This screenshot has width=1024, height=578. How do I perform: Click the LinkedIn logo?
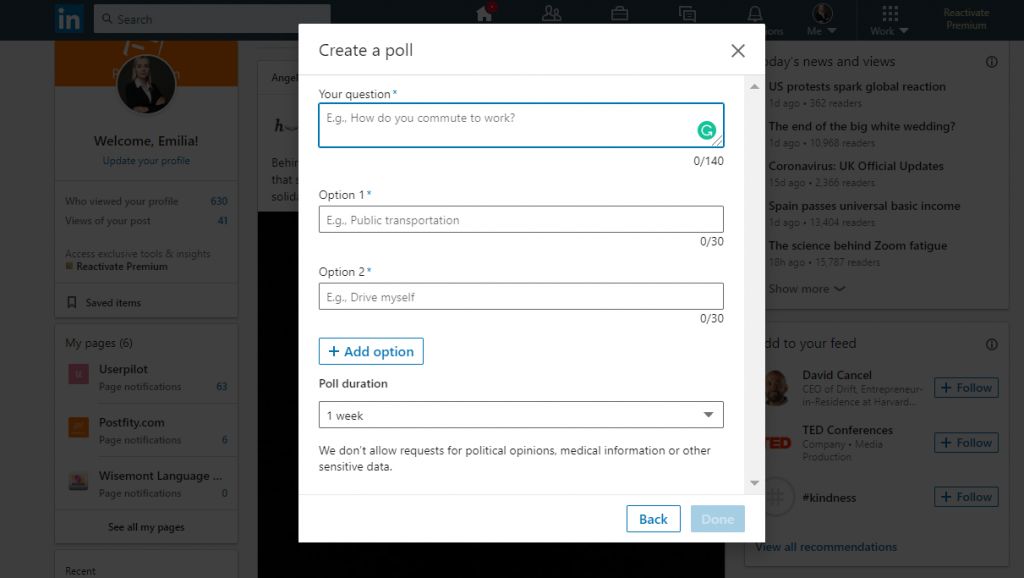tap(69, 18)
